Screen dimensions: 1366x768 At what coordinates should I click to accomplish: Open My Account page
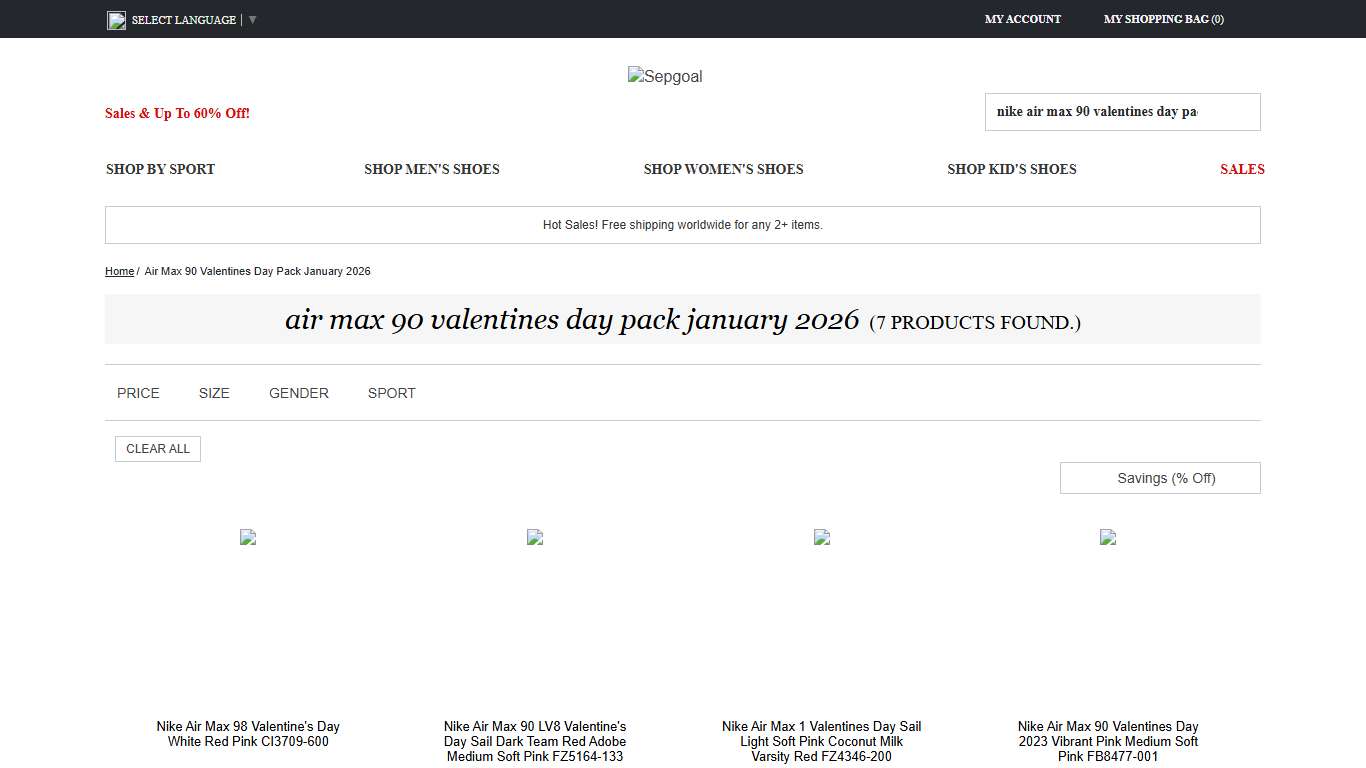(1022, 19)
